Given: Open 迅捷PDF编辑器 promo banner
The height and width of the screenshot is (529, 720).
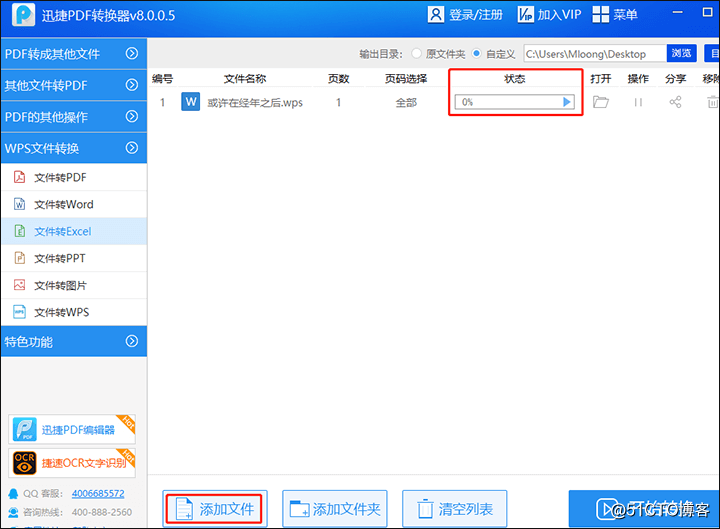Looking at the screenshot, I should [x=72, y=429].
